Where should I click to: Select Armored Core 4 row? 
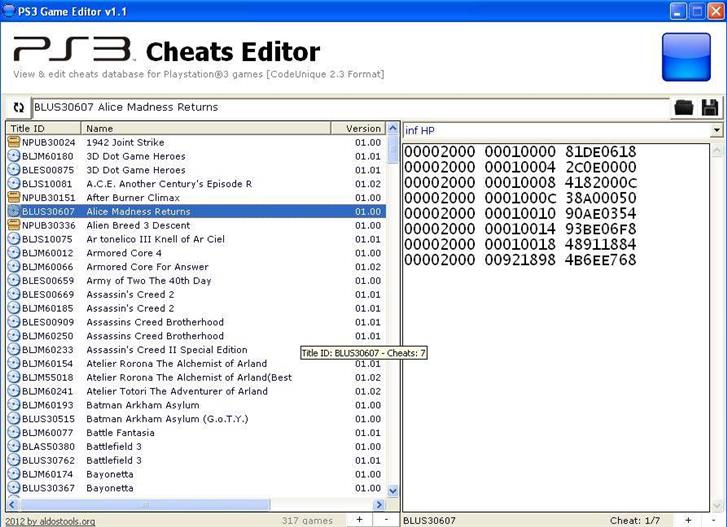click(196, 253)
